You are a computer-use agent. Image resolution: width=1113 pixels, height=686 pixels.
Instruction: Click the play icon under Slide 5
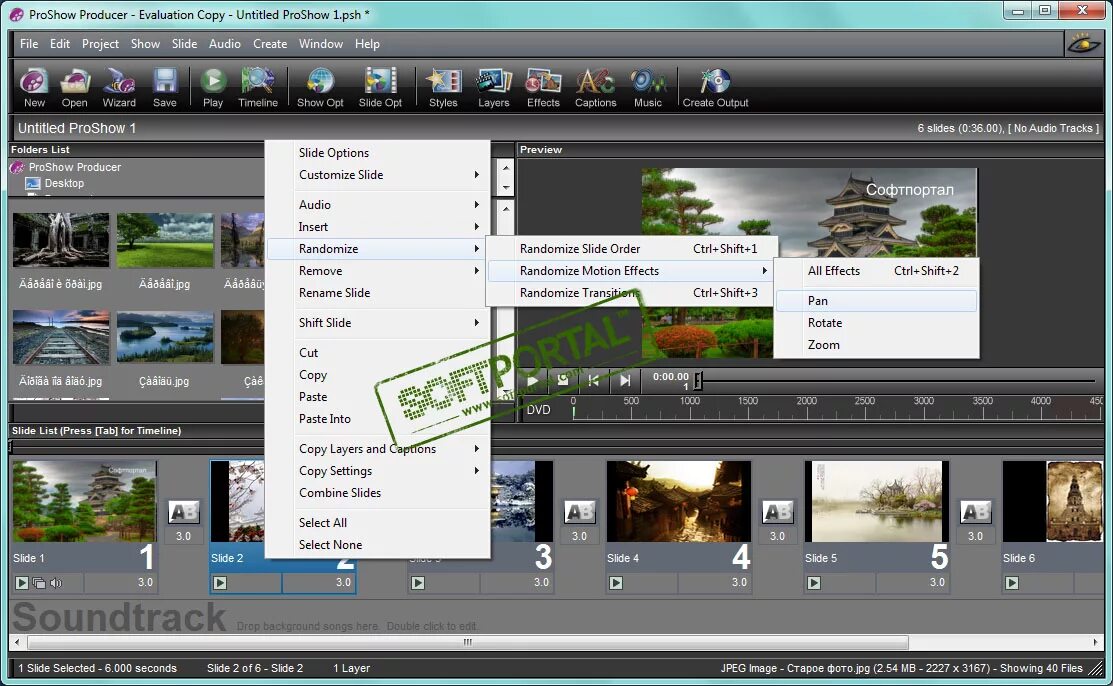tap(814, 583)
